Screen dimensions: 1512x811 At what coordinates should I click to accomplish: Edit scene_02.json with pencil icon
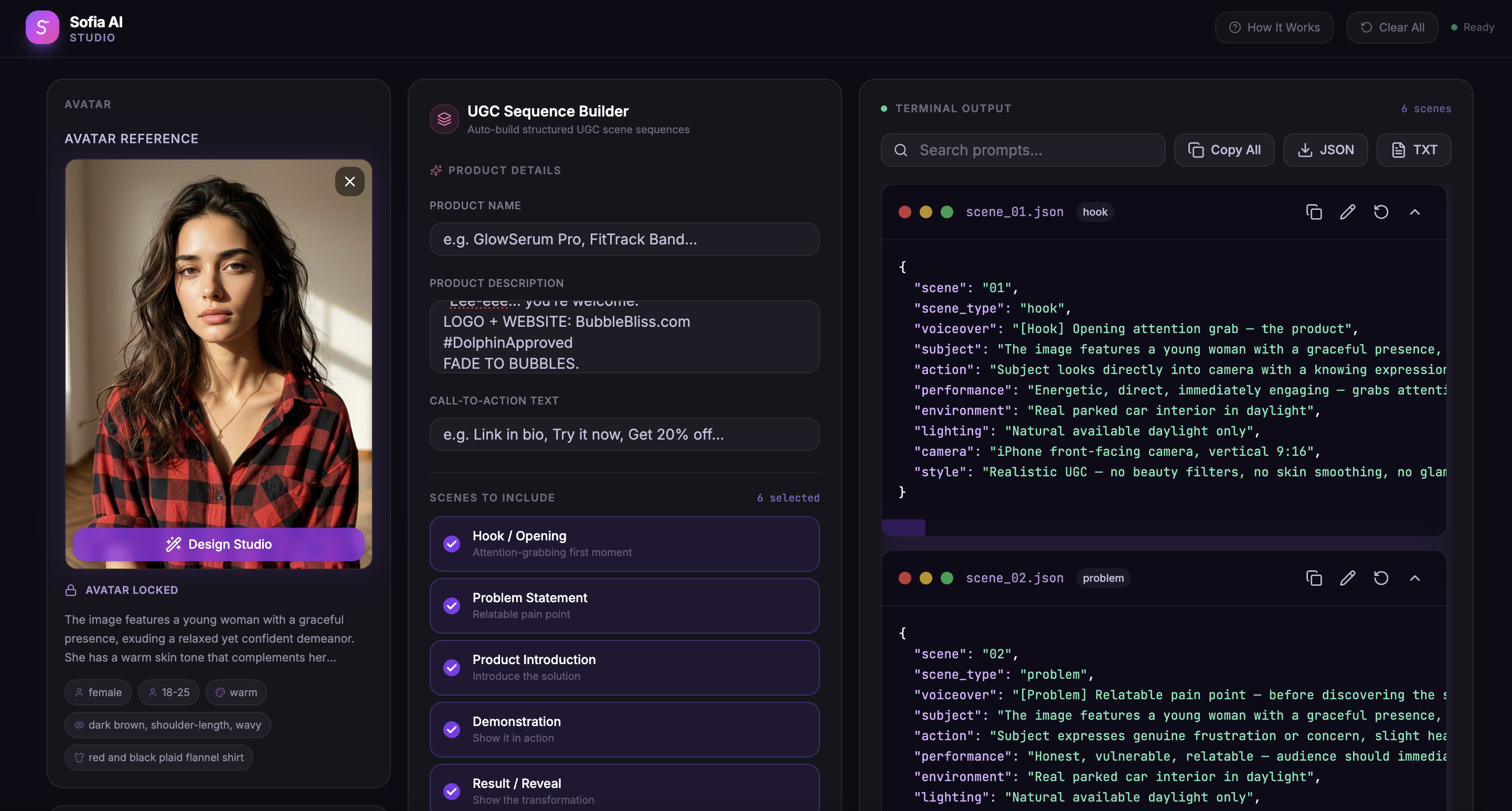click(1348, 578)
